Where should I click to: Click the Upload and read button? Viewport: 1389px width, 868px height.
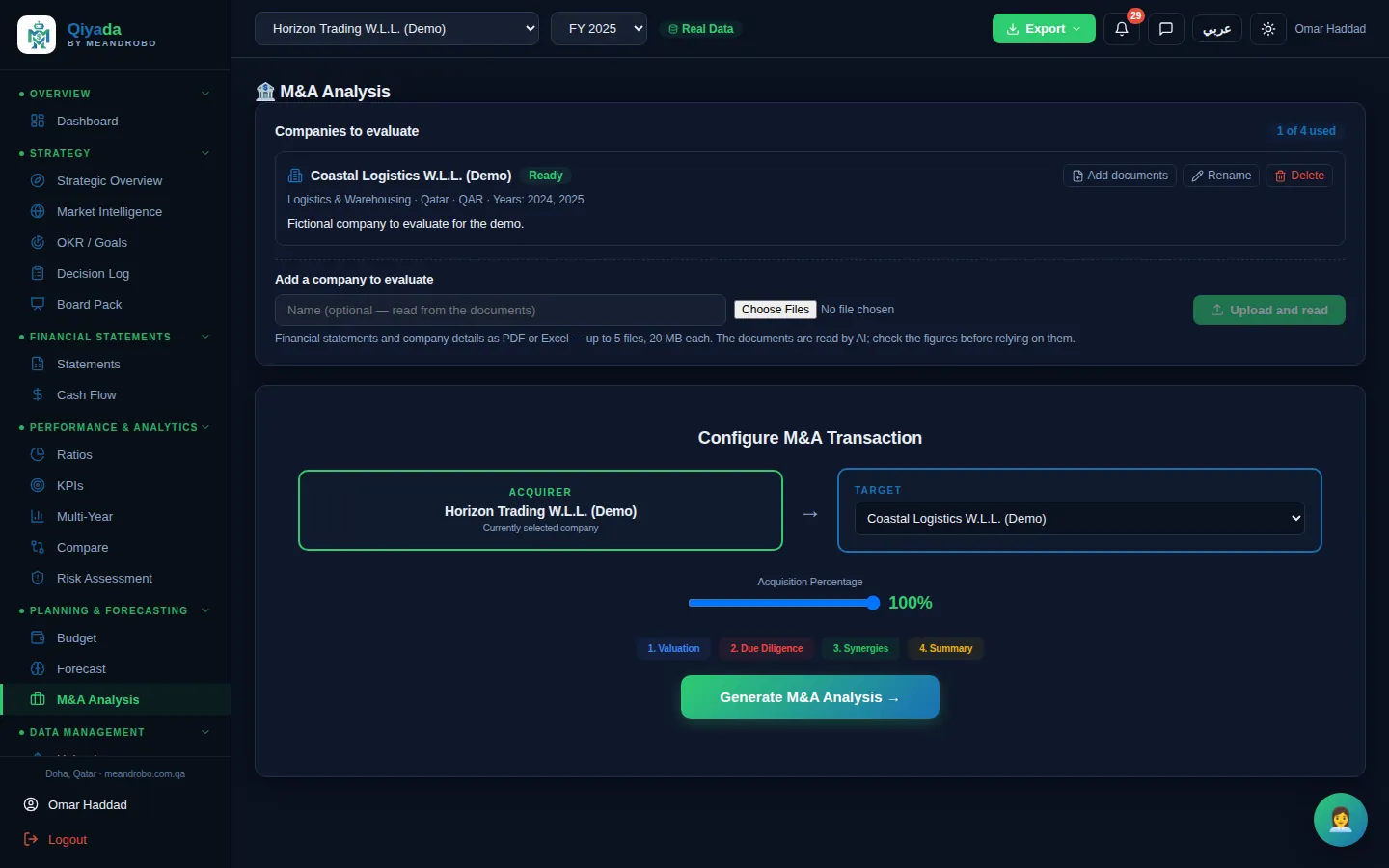point(1269,310)
